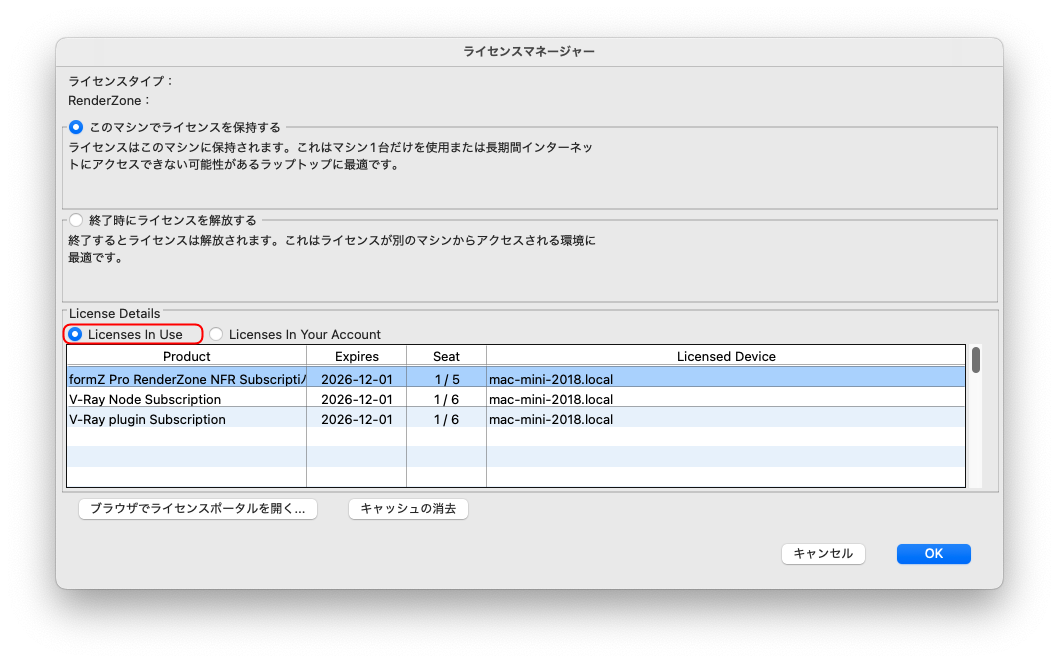Open ブラウザでライセンスポータルを開く button
This screenshot has width=1059, height=663.
click(198, 509)
